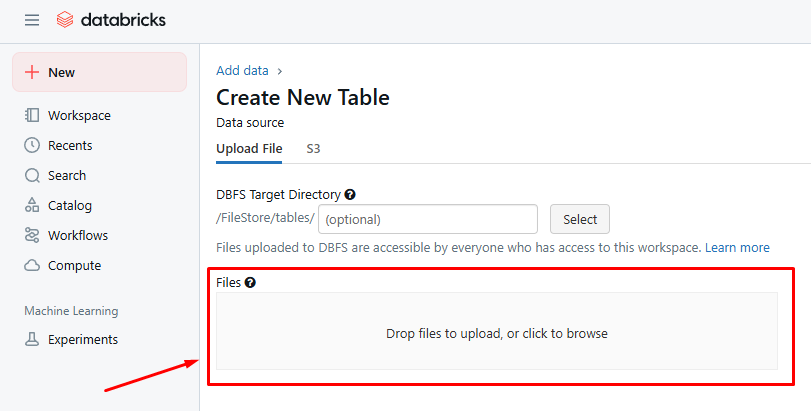
Task: Navigate to Catalog
Action: 70,206
